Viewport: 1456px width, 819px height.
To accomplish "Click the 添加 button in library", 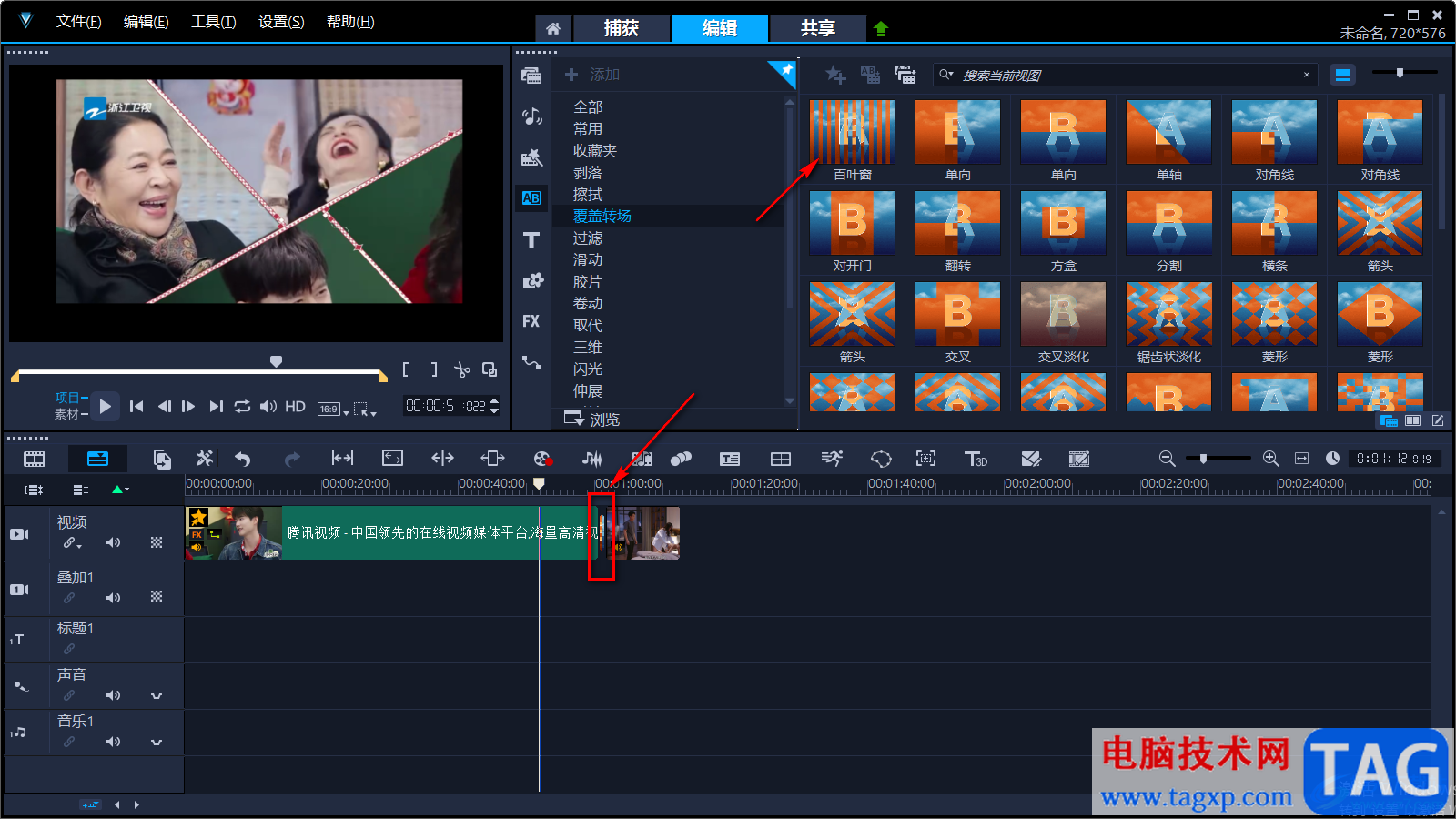I will (x=592, y=75).
